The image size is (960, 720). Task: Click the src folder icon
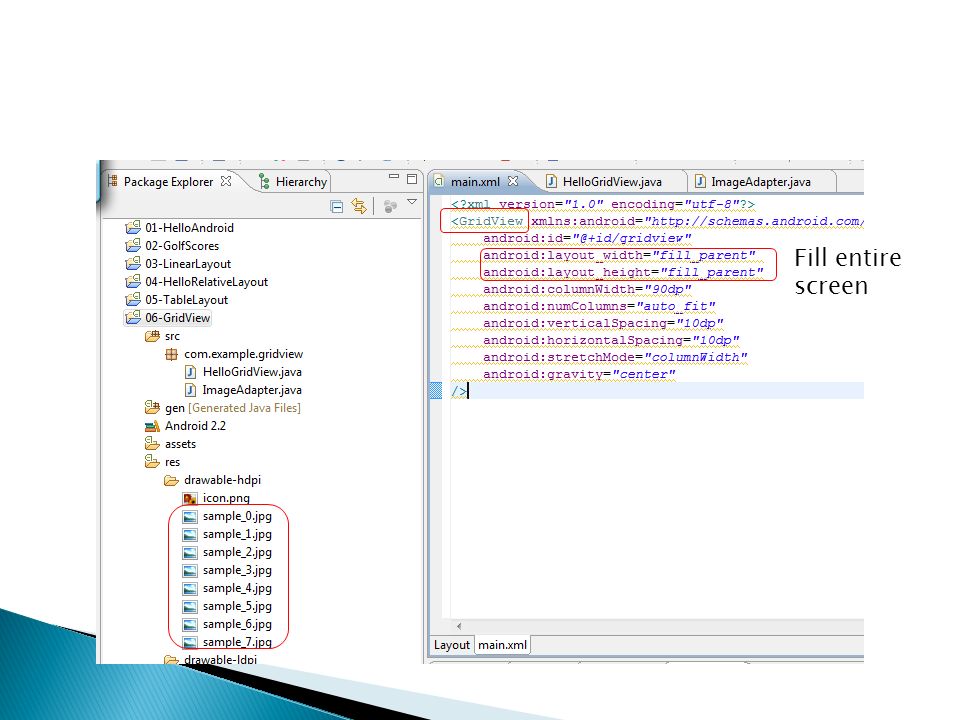(152, 336)
